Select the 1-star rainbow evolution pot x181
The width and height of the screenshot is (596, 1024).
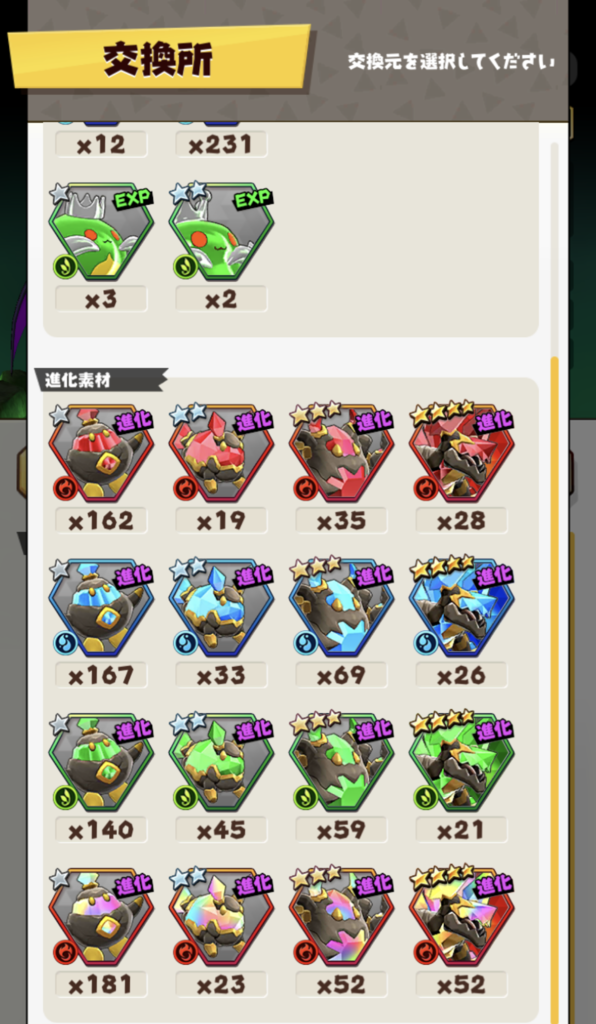tap(101, 918)
